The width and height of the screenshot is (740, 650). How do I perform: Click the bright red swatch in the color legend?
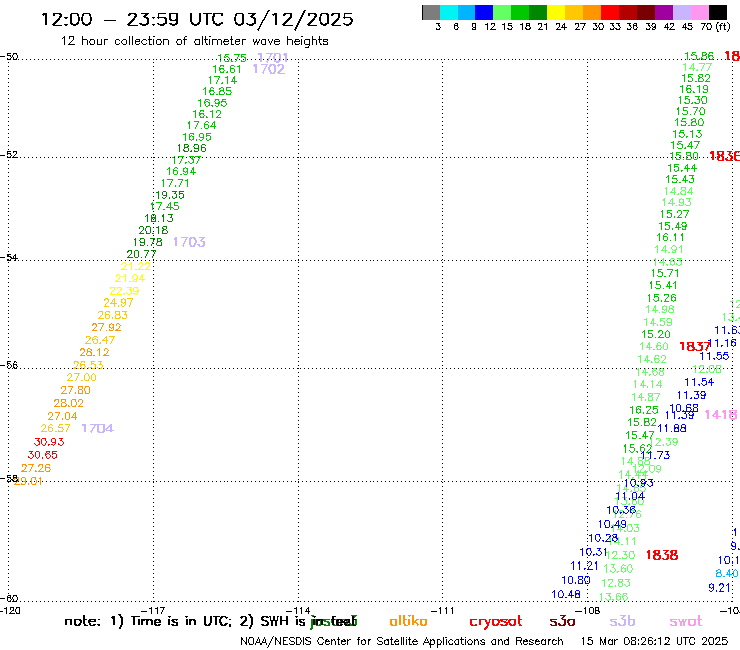[x=609, y=12]
